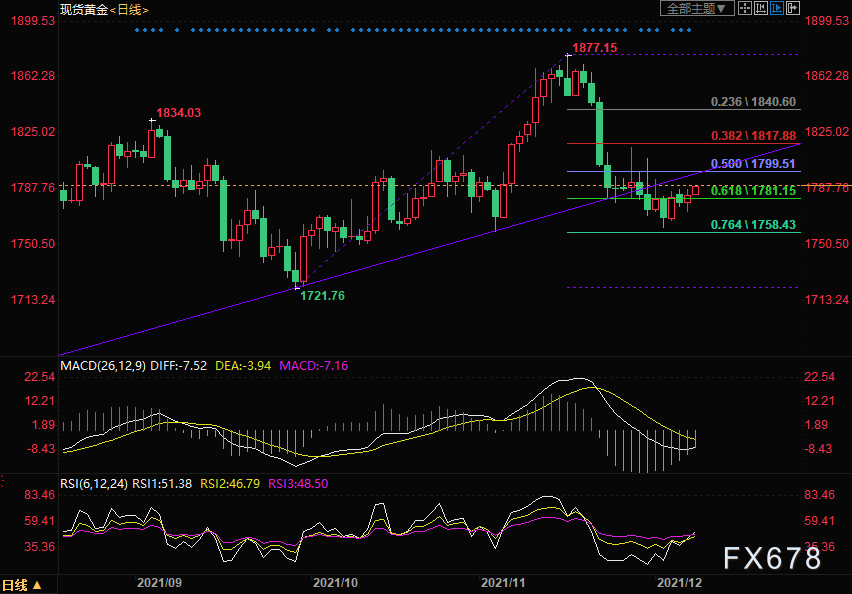
Task: Click the 0.618 \ 1781.15 Fibonacci label
Action: click(x=753, y=190)
